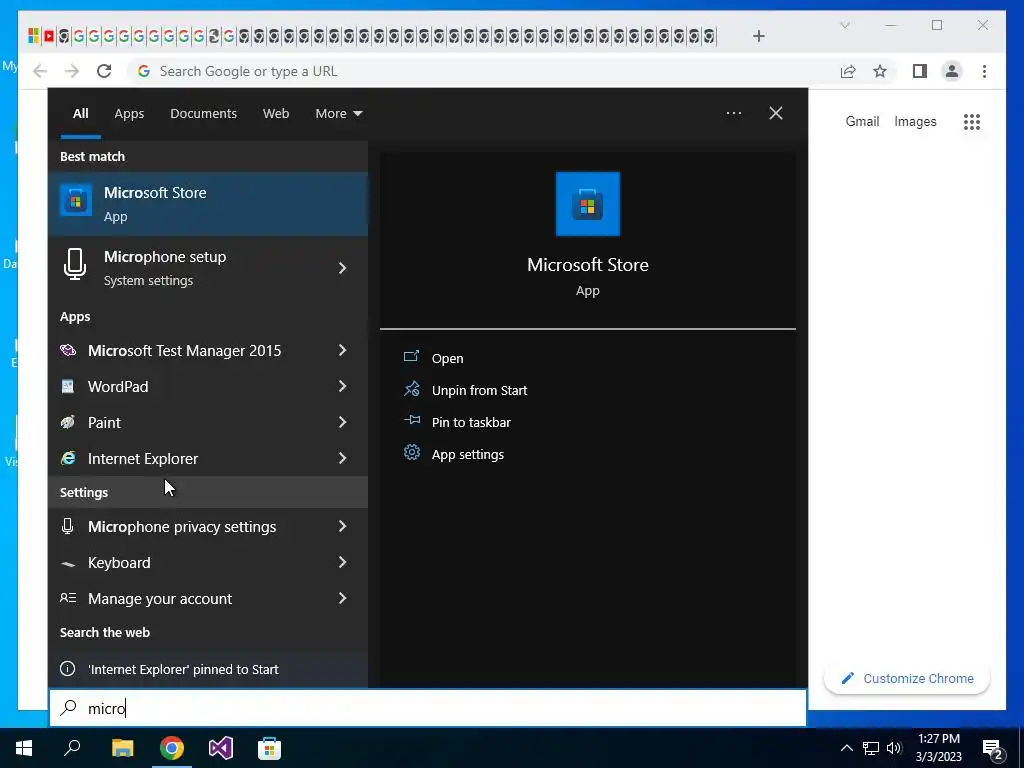Click the network tray icon
The image size is (1024, 768).
[x=871, y=748]
